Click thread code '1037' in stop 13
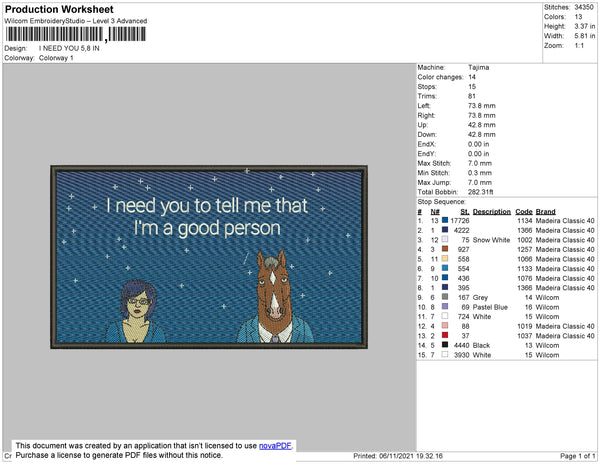The width and height of the screenshot is (600, 464). pyautogui.click(x=525, y=335)
